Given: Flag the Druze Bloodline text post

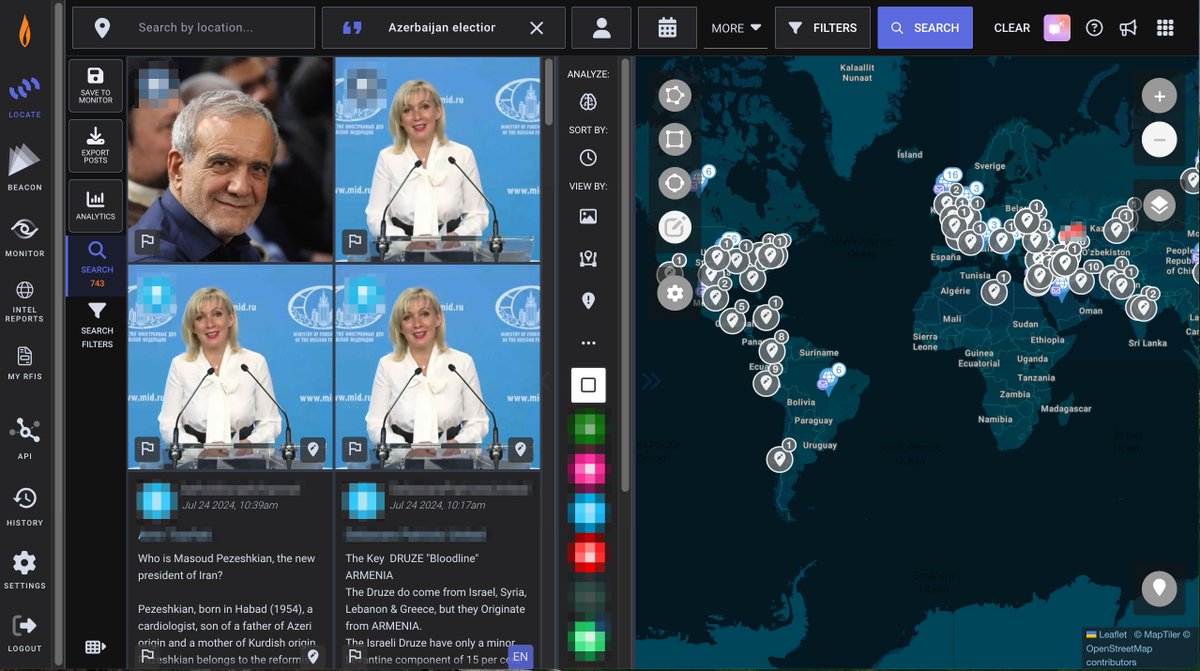Looking at the screenshot, I should (354, 656).
